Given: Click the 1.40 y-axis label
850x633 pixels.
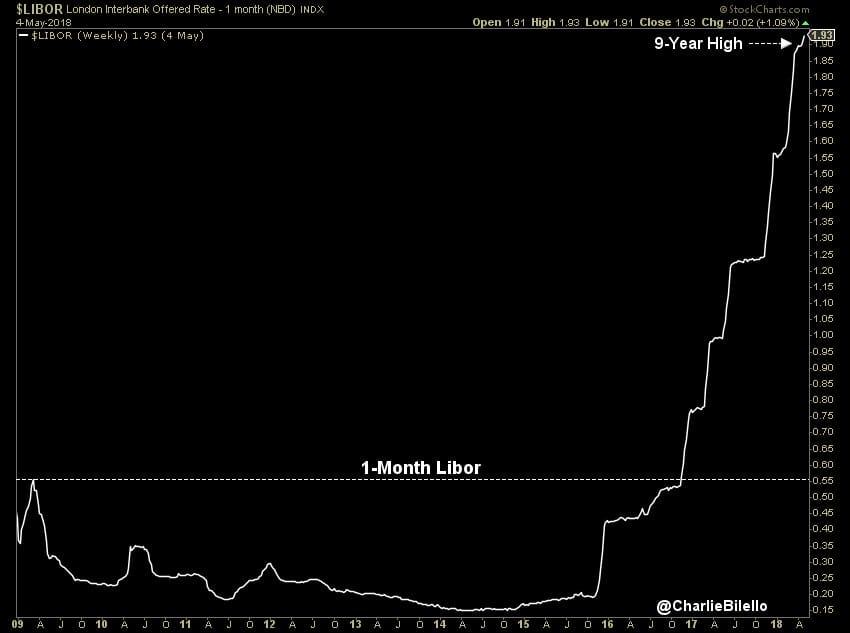Looking at the screenshot, I should 823,205.
